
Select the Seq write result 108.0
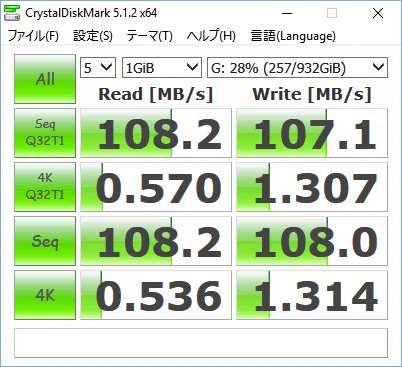312,241
